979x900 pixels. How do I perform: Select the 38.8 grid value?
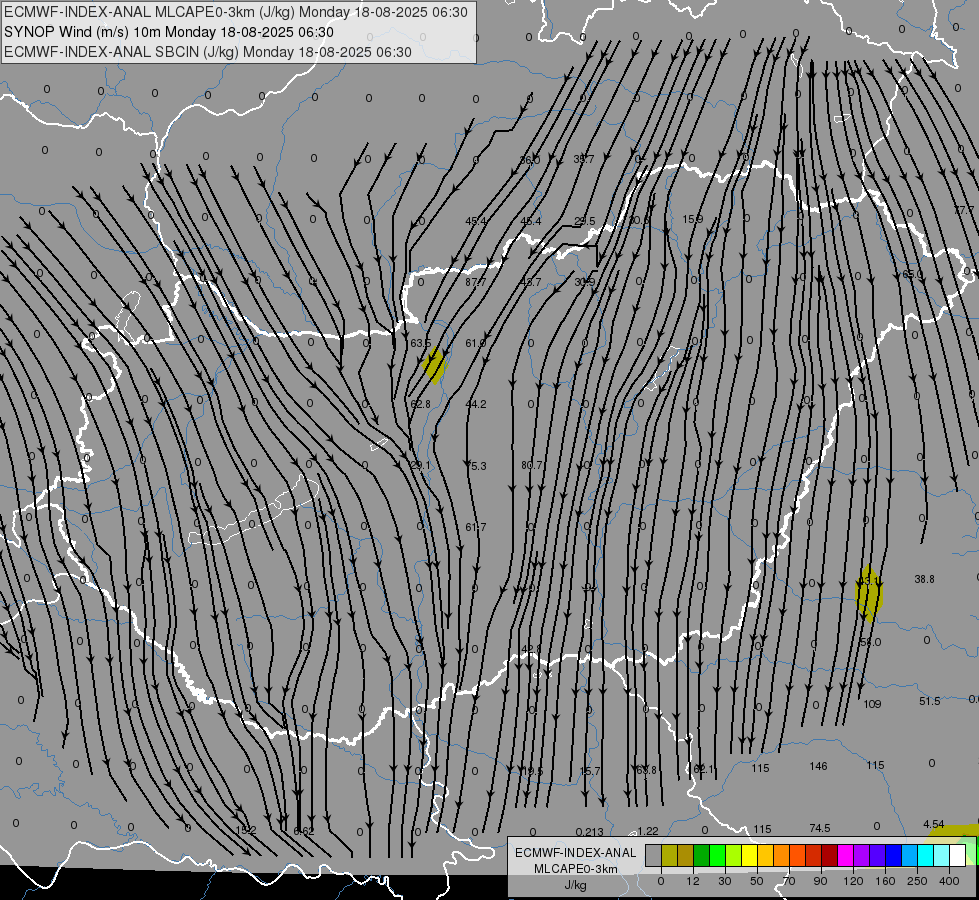(924, 579)
